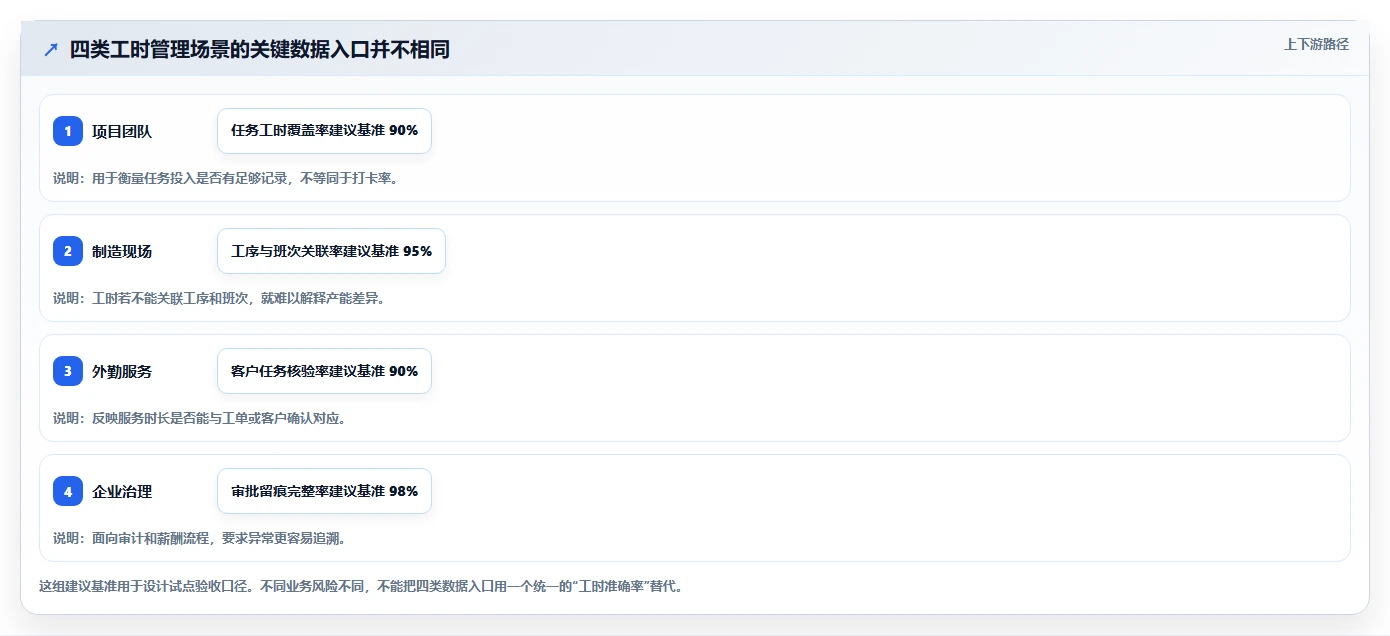
Task: Click the panel title 四类工时管理场景的关键数据入口并不相同
Action: point(259,50)
